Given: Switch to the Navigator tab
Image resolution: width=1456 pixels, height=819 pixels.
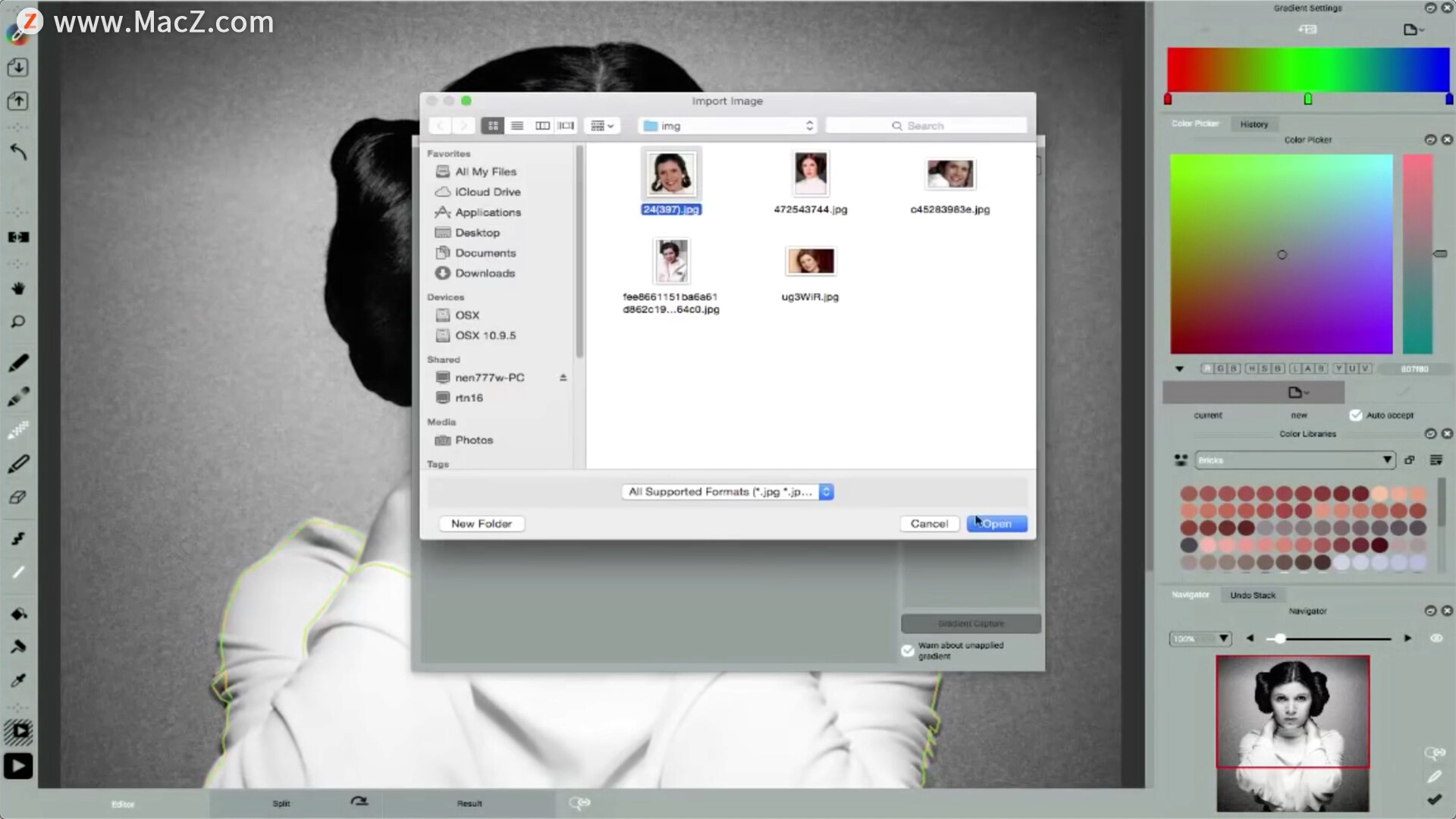Looking at the screenshot, I should tap(1191, 595).
